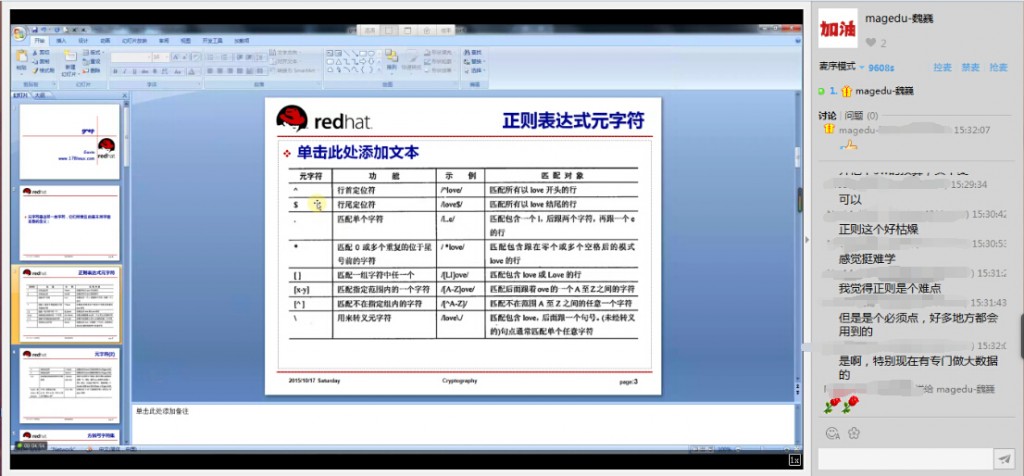This screenshot has height=476, width=1024.
Task: Toggle bold formatting in the ribbon
Action: [x=115, y=71]
